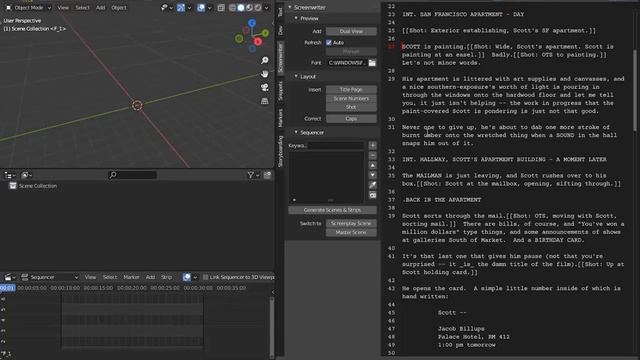Switch to Screenplay Scene
Image resolution: width=640 pixels, height=360 pixels.
[x=351, y=224]
